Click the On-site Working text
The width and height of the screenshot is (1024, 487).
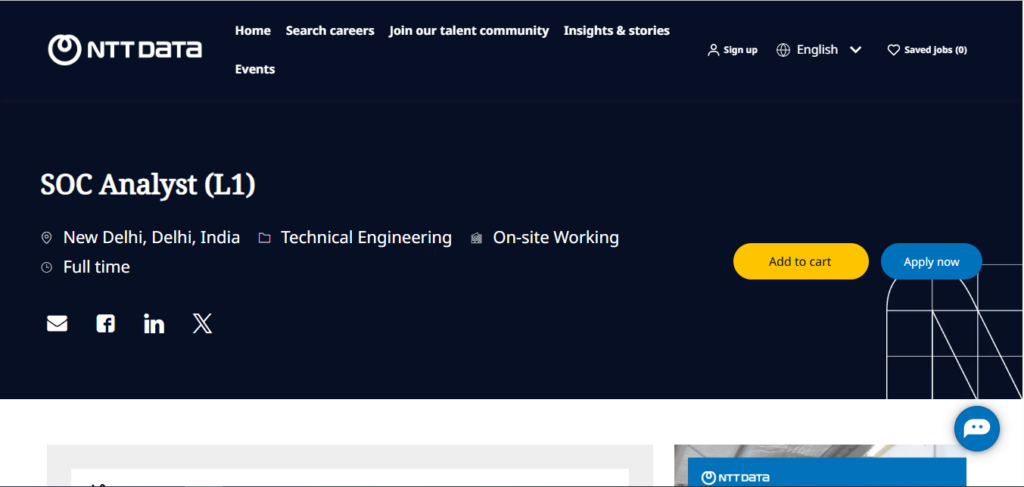pos(556,238)
